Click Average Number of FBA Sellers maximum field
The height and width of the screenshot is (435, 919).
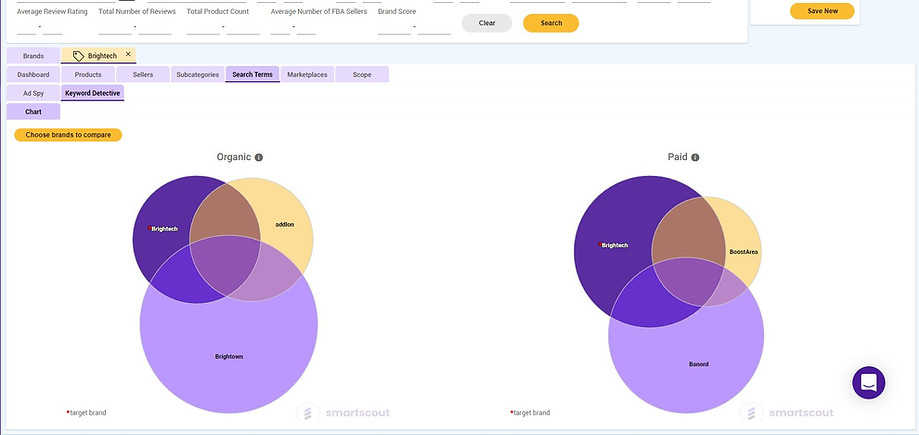pos(307,27)
